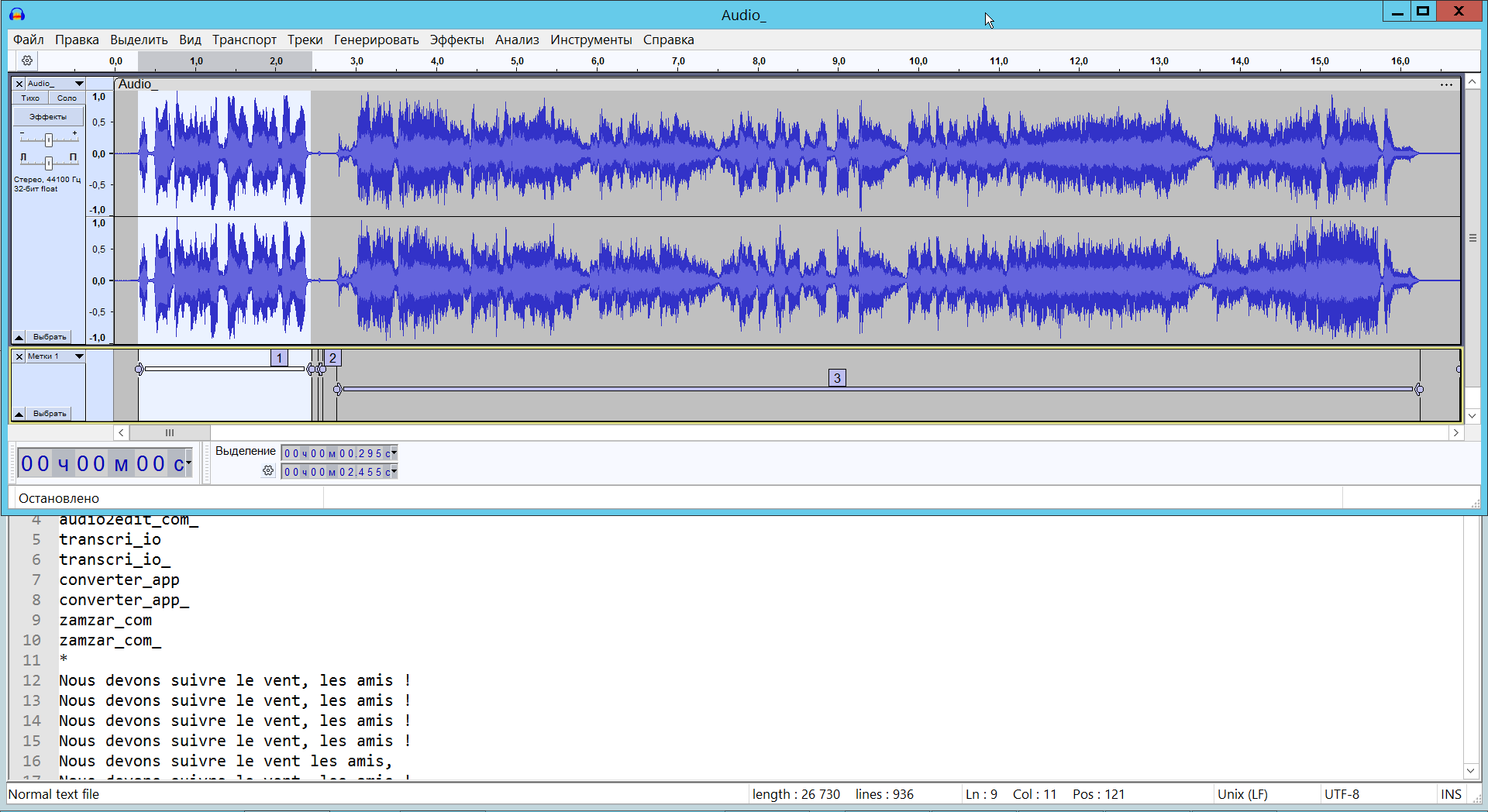This screenshot has height=812, width=1488.
Task: Select label 3 in the label track
Action: pos(837,378)
